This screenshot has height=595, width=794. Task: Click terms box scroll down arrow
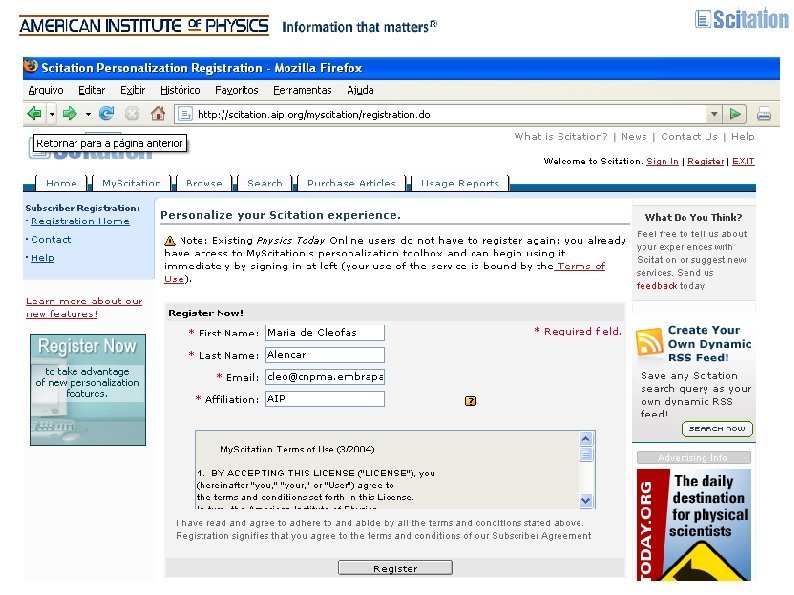pos(586,501)
